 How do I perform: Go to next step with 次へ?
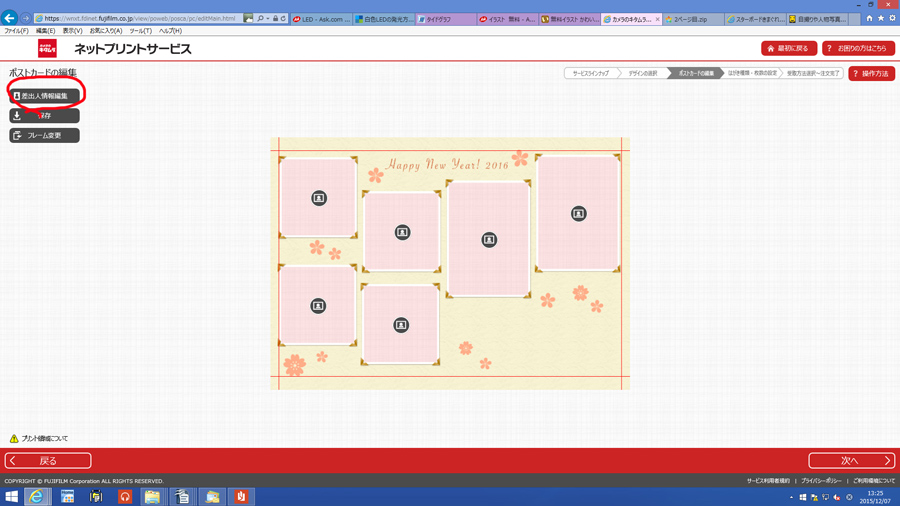pyautogui.click(x=851, y=461)
